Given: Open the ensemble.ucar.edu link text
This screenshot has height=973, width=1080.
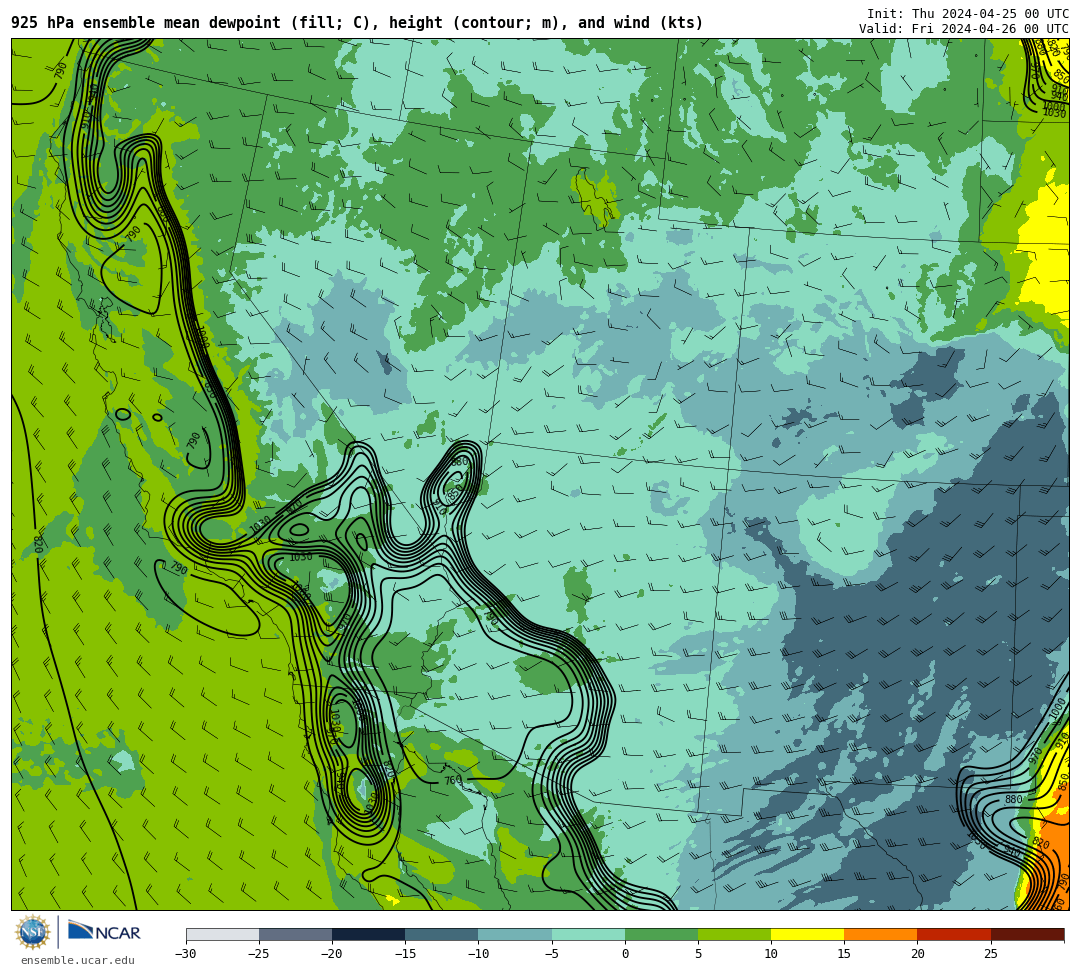Looking at the screenshot, I should [78, 960].
